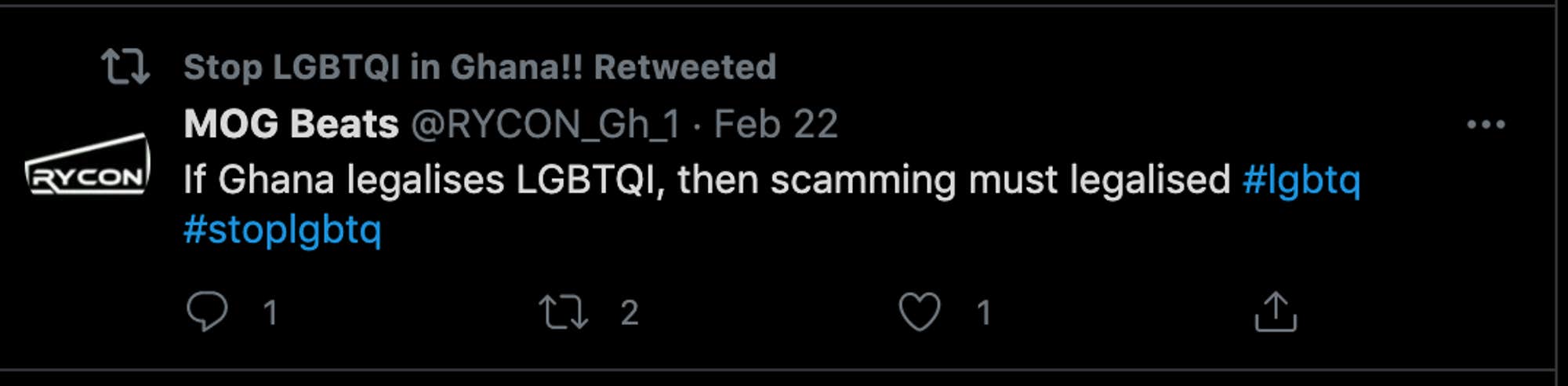
Task: Click the retweet count showing 2
Action: [630, 313]
